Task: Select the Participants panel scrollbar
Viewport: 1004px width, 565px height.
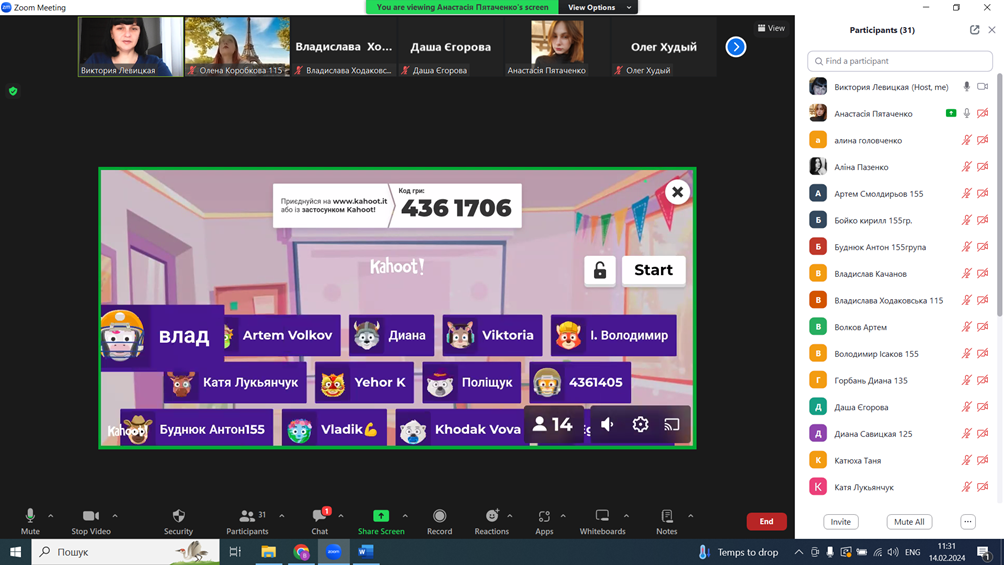Action: tap(1000, 195)
